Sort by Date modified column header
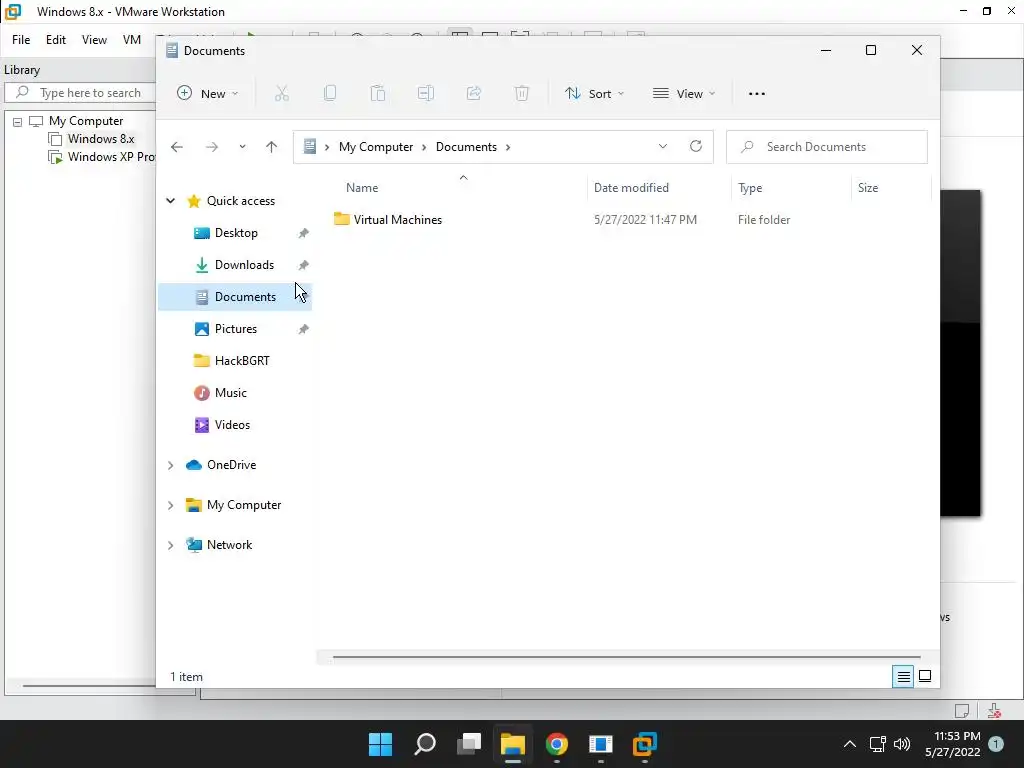 (631, 187)
